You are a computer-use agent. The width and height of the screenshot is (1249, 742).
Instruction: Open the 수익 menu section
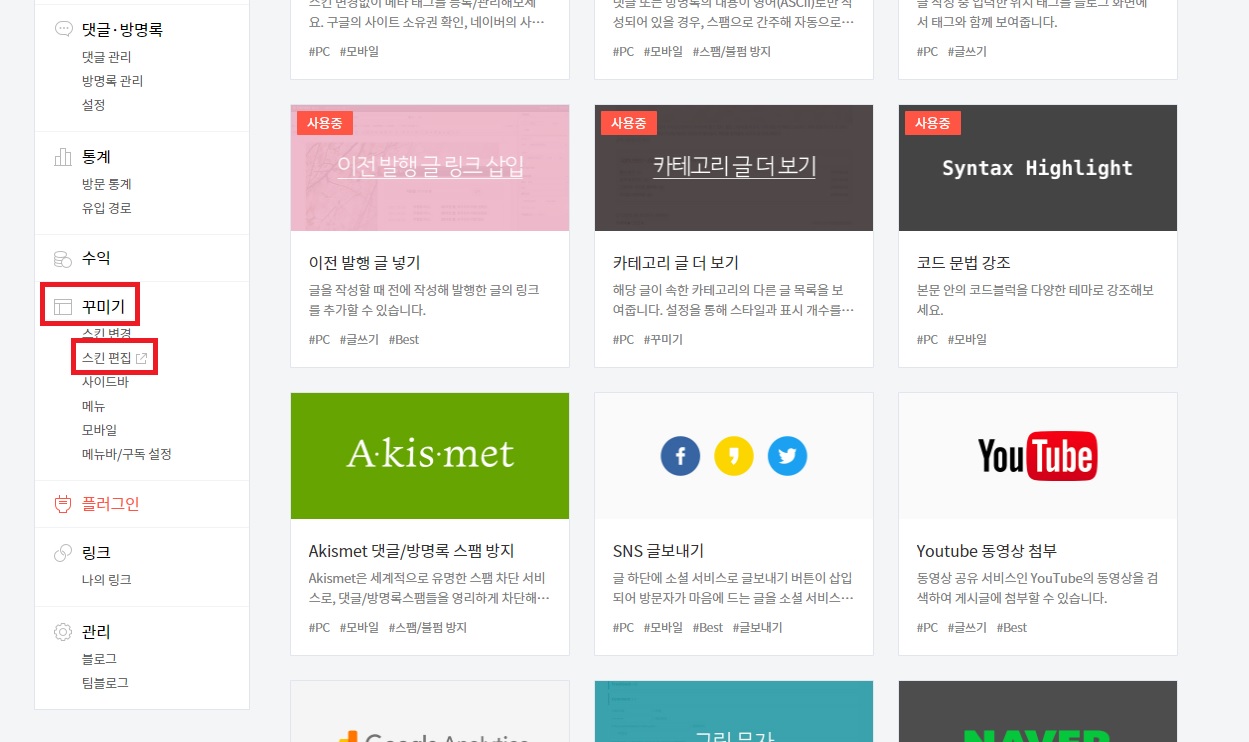(x=96, y=258)
